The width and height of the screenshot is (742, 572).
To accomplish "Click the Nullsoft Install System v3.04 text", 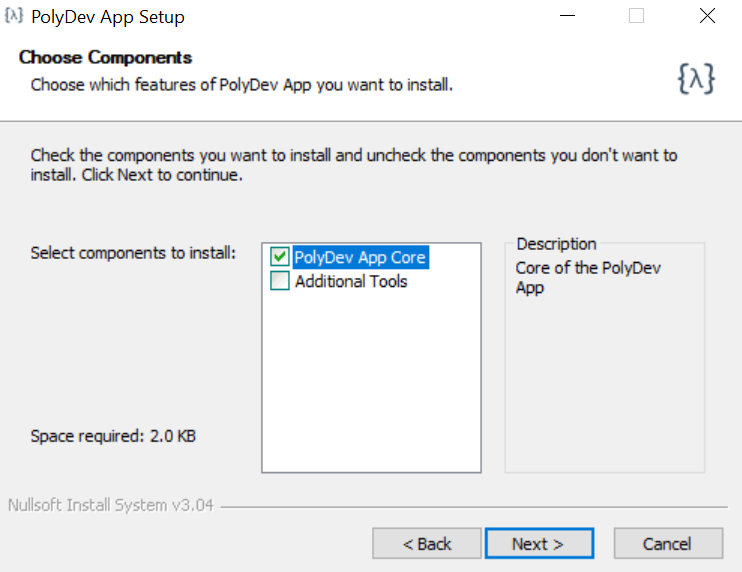I will tap(111, 505).
